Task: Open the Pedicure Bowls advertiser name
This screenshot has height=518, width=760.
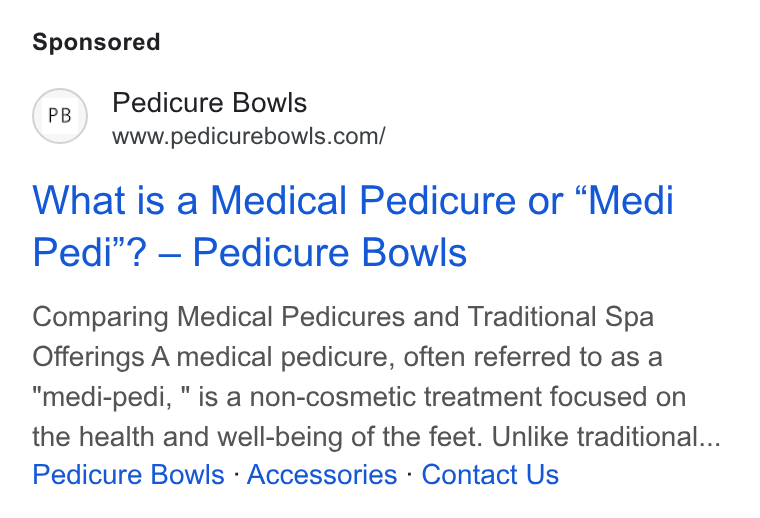Action: (x=209, y=103)
